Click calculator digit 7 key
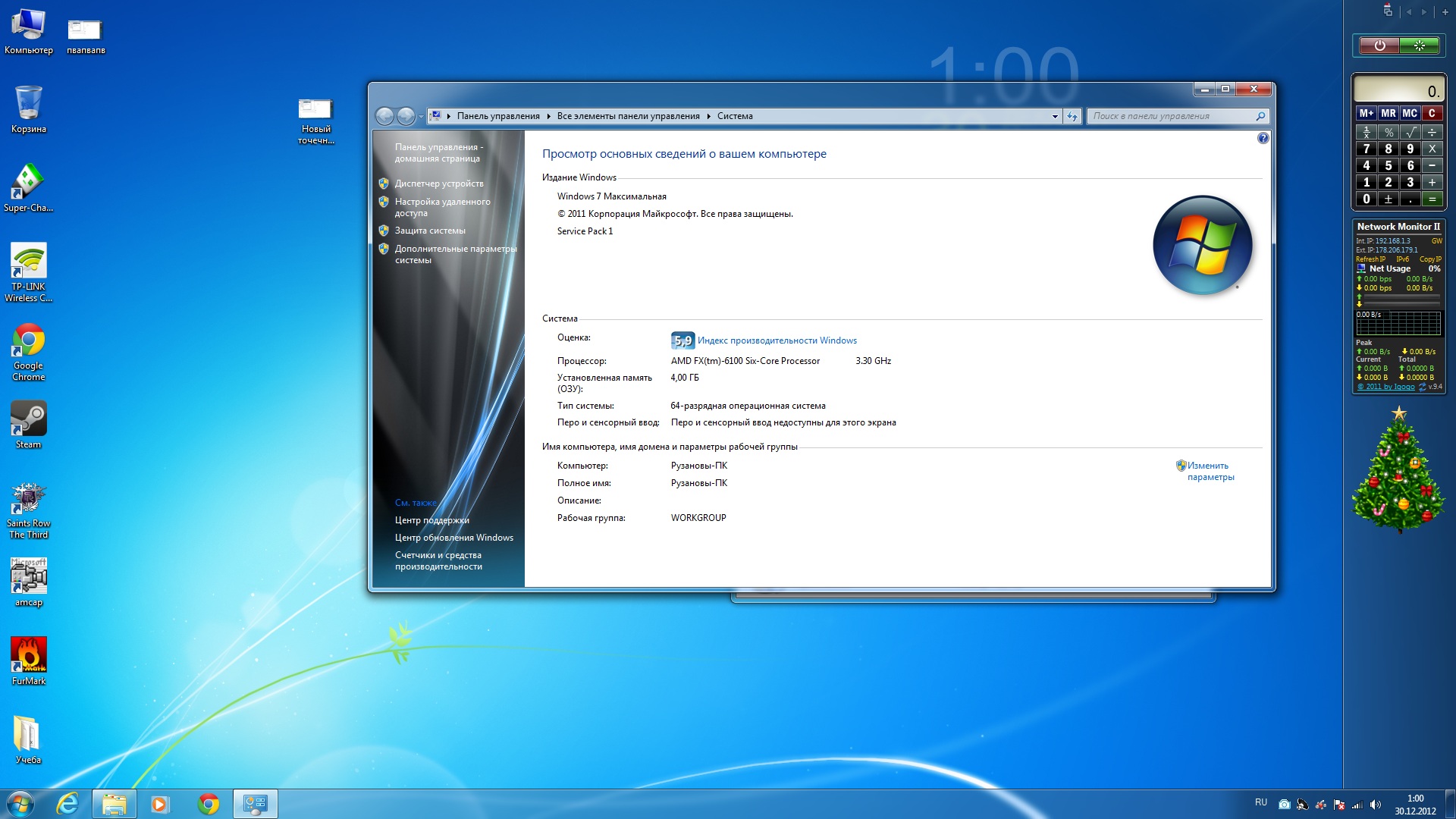This screenshot has height=819, width=1456. [x=1367, y=149]
